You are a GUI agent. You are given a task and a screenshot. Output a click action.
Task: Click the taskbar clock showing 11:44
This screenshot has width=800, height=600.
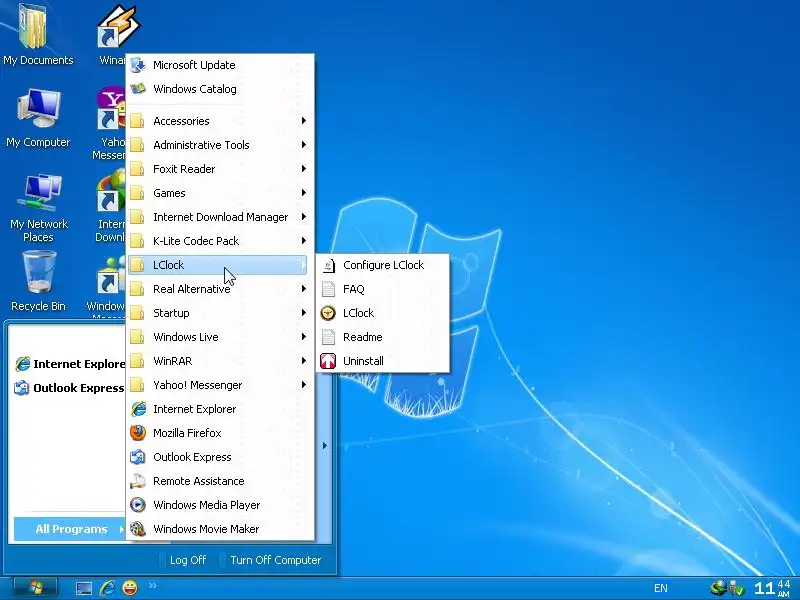click(772, 588)
